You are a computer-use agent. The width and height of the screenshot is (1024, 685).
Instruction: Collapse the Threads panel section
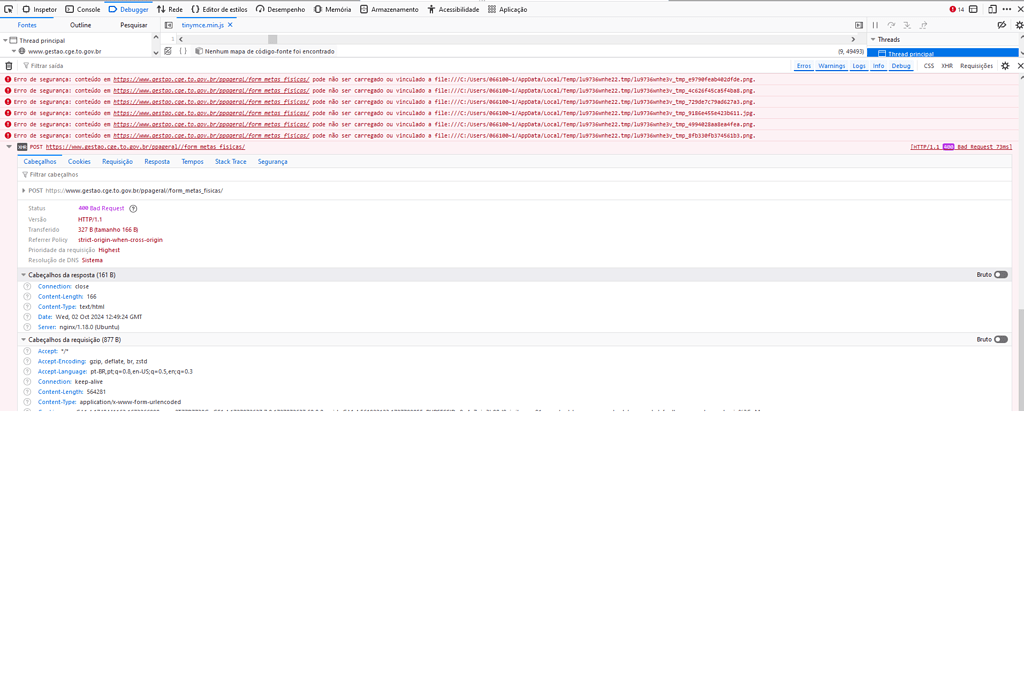pyautogui.click(x=872, y=40)
